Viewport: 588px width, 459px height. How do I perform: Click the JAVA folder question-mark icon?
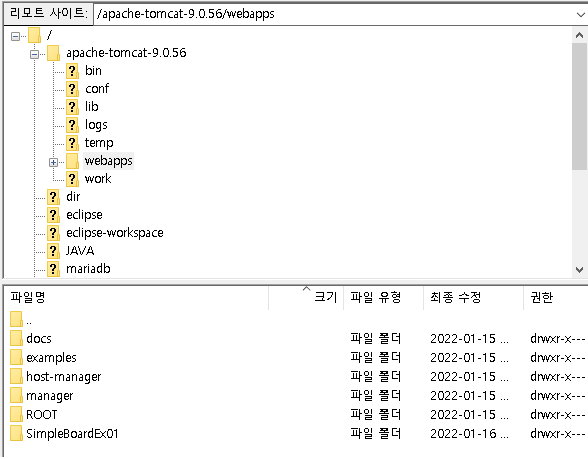click(53, 251)
